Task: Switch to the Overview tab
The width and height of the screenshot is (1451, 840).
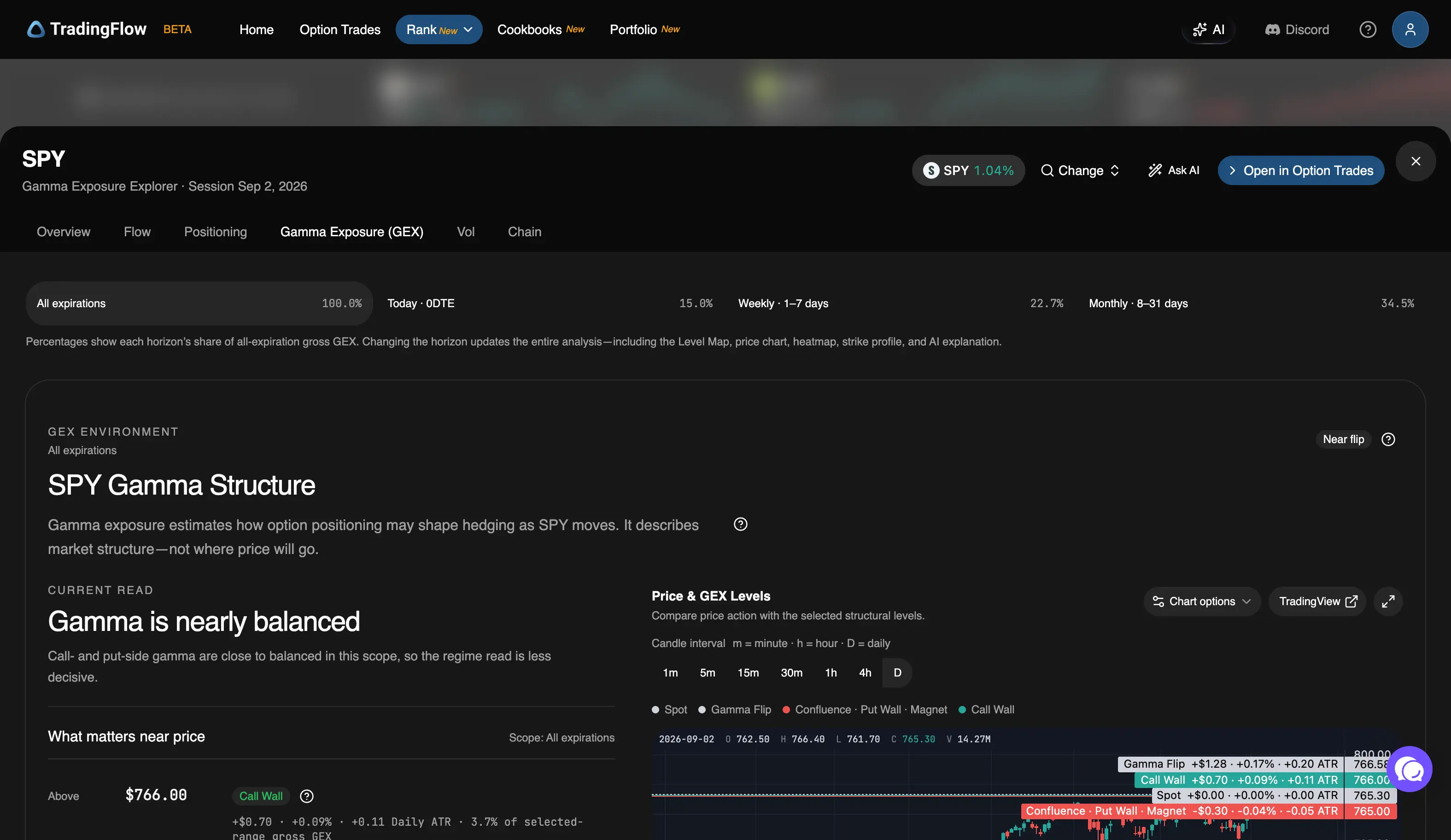Action: [x=64, y=232]
